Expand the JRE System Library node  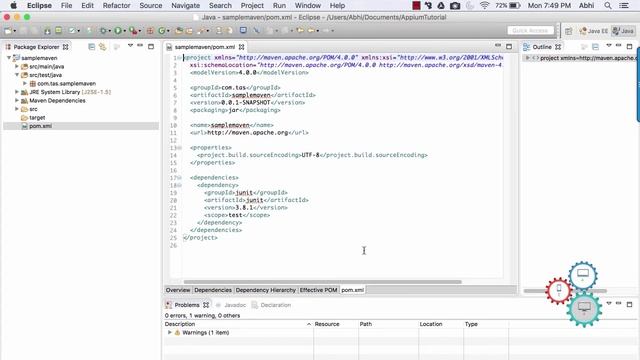[17, 92]
